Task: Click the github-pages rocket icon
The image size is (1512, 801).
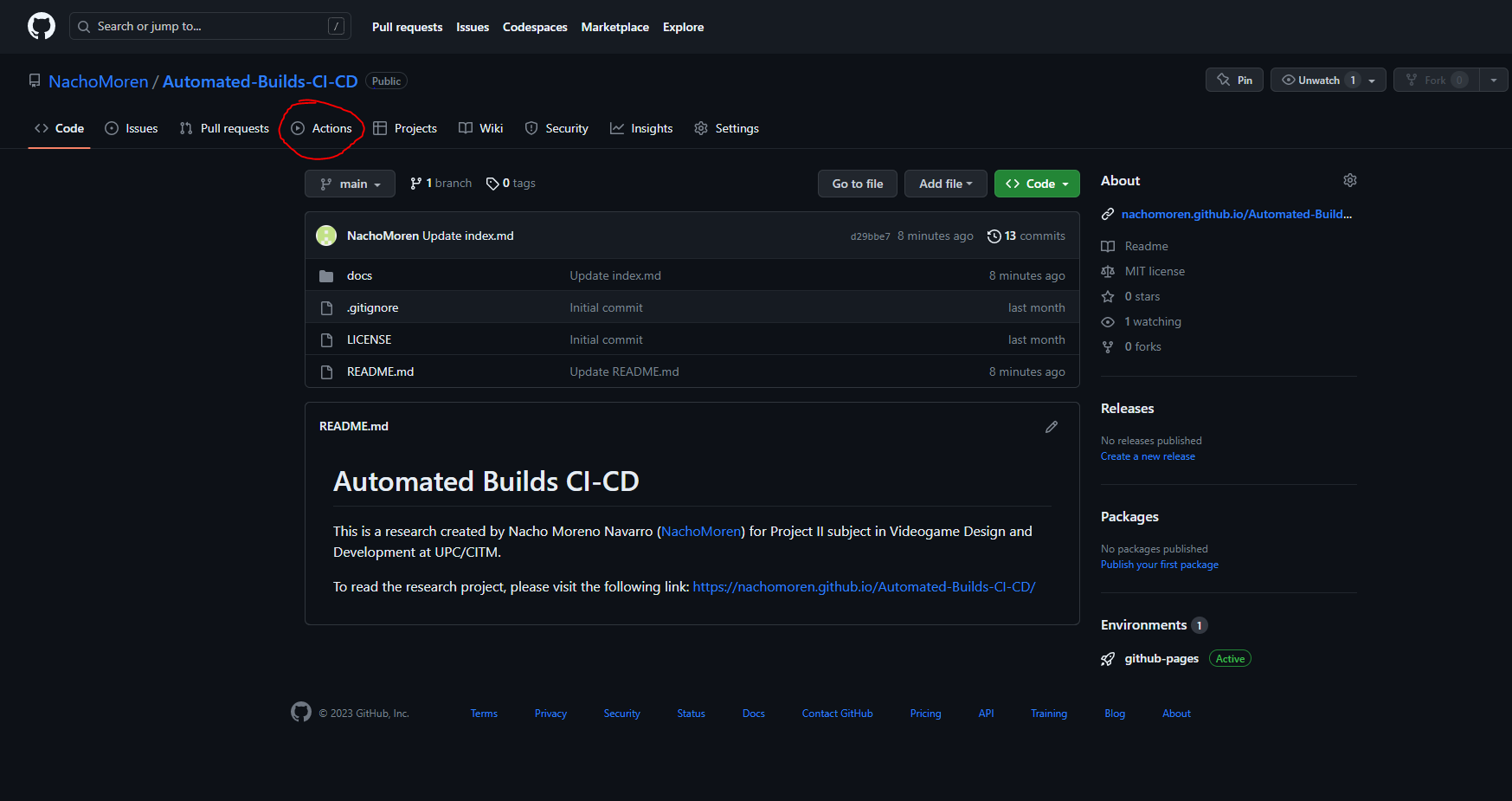Action: coord(1108,659)
